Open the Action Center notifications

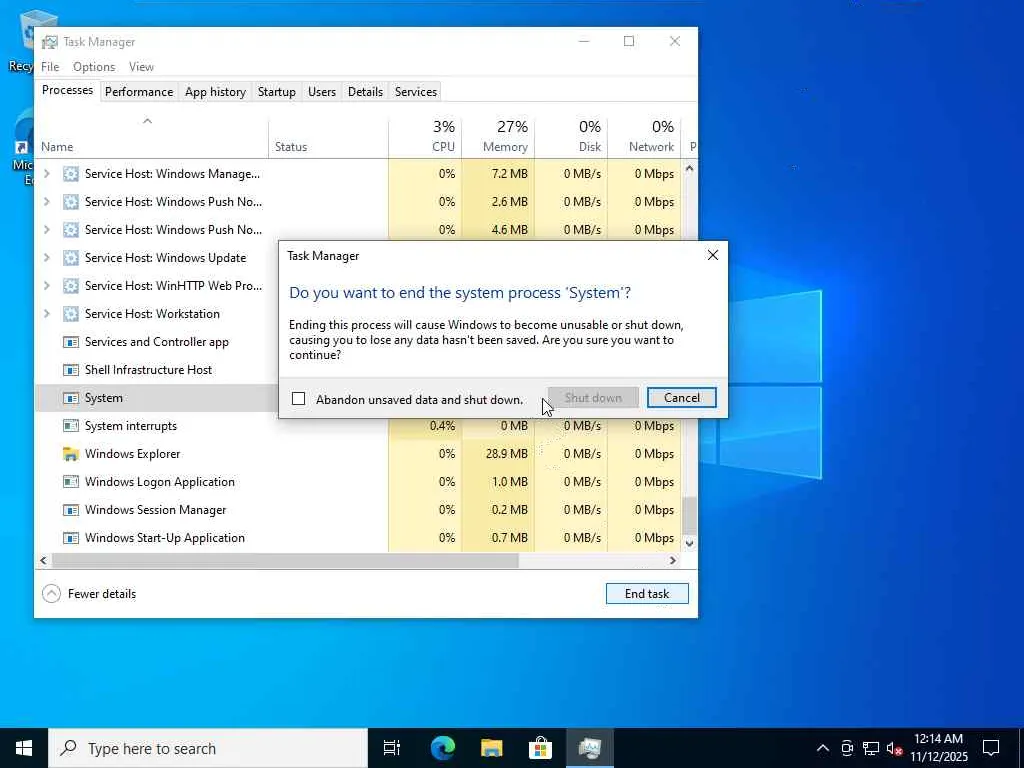991,748
